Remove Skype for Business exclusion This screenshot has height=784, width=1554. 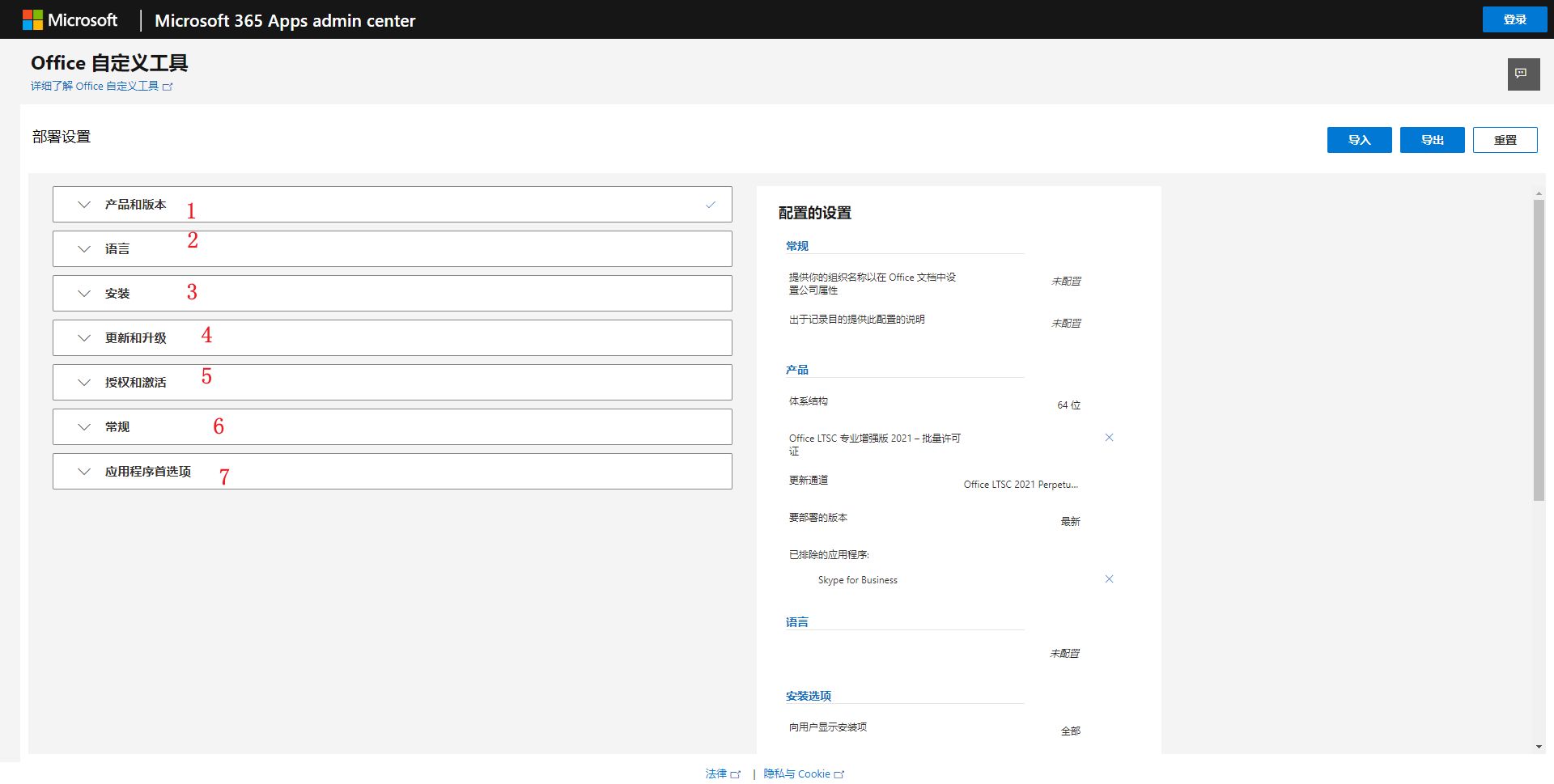(x=1109, y=579)
